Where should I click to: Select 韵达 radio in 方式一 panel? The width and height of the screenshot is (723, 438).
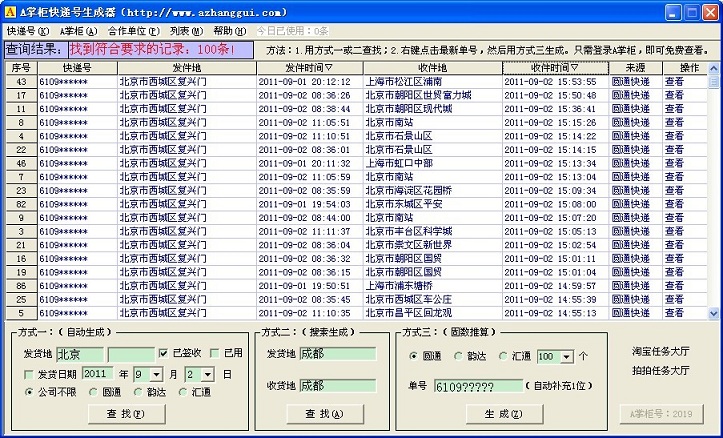tap(138, 392)
